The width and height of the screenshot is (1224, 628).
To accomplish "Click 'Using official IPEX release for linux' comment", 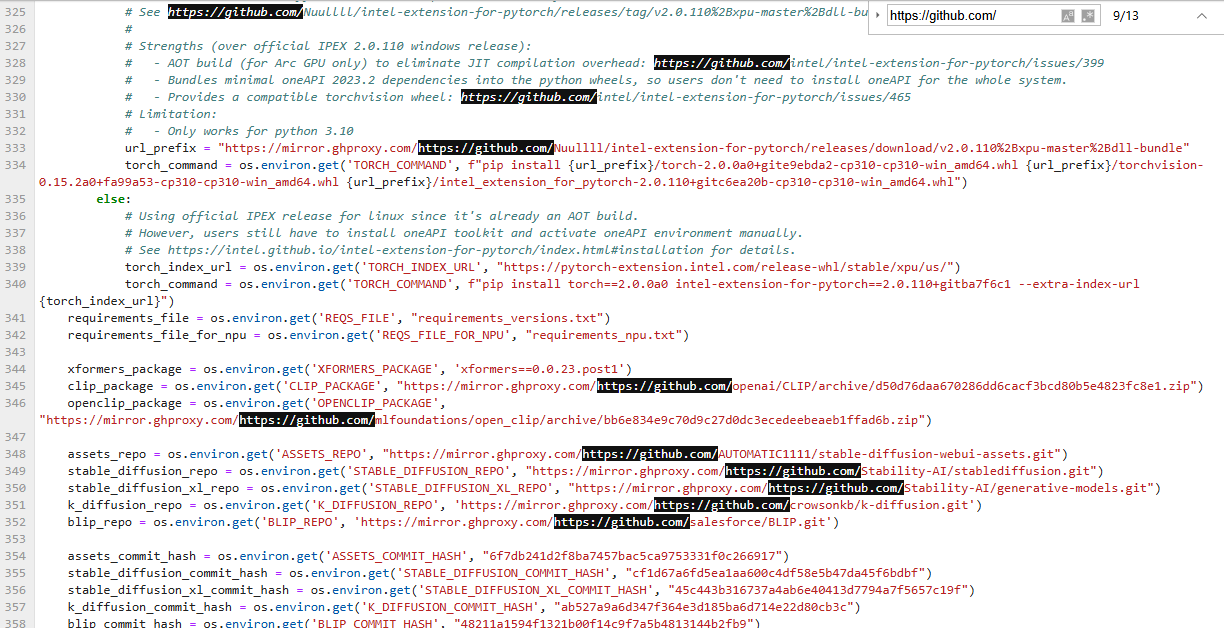I will (273, 216).
